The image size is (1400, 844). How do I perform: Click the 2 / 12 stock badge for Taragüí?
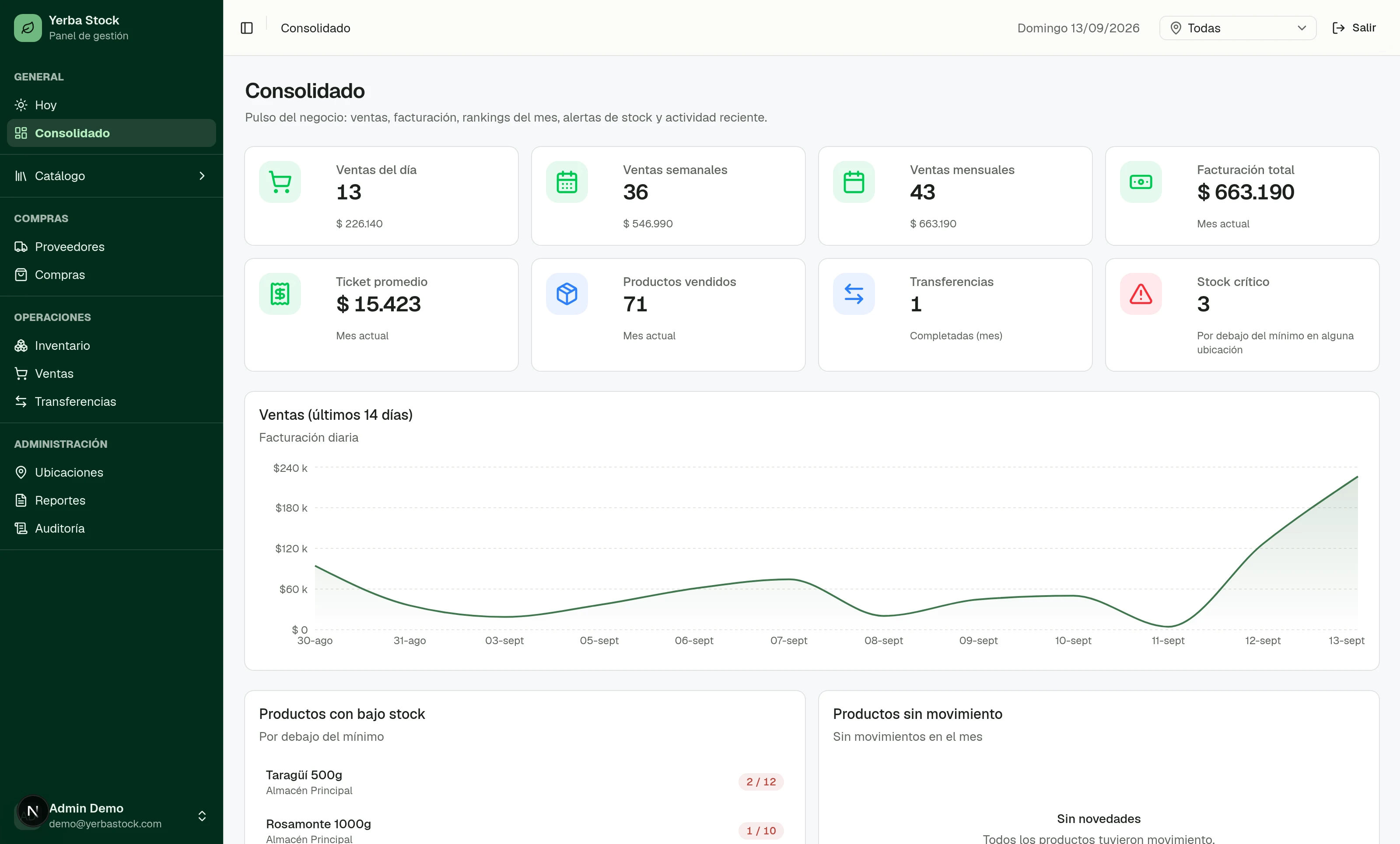(761, 781)
